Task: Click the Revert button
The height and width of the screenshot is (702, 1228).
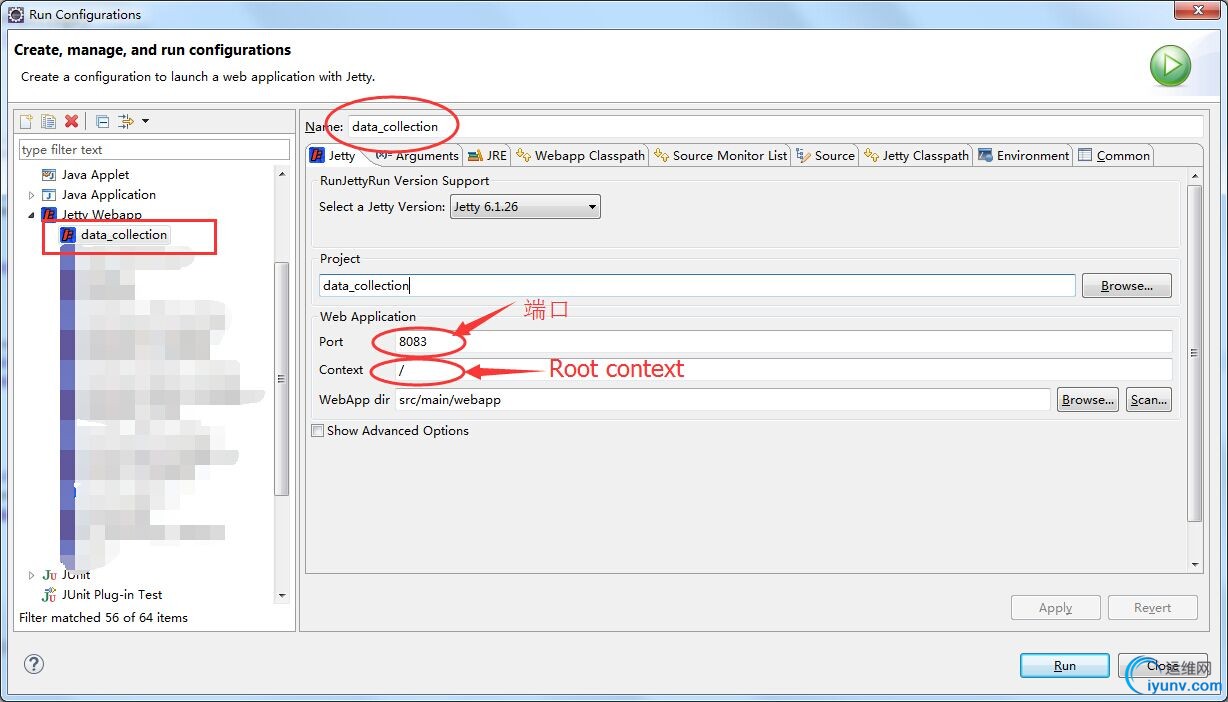Action: [x=1152, y=608]
